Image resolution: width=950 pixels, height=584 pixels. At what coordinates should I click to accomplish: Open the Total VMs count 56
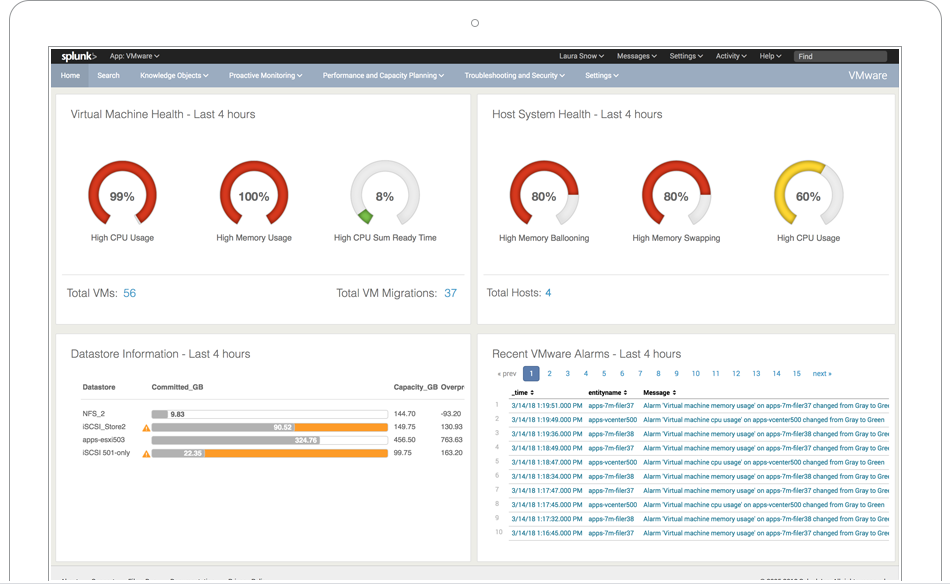tap(130, 293)
